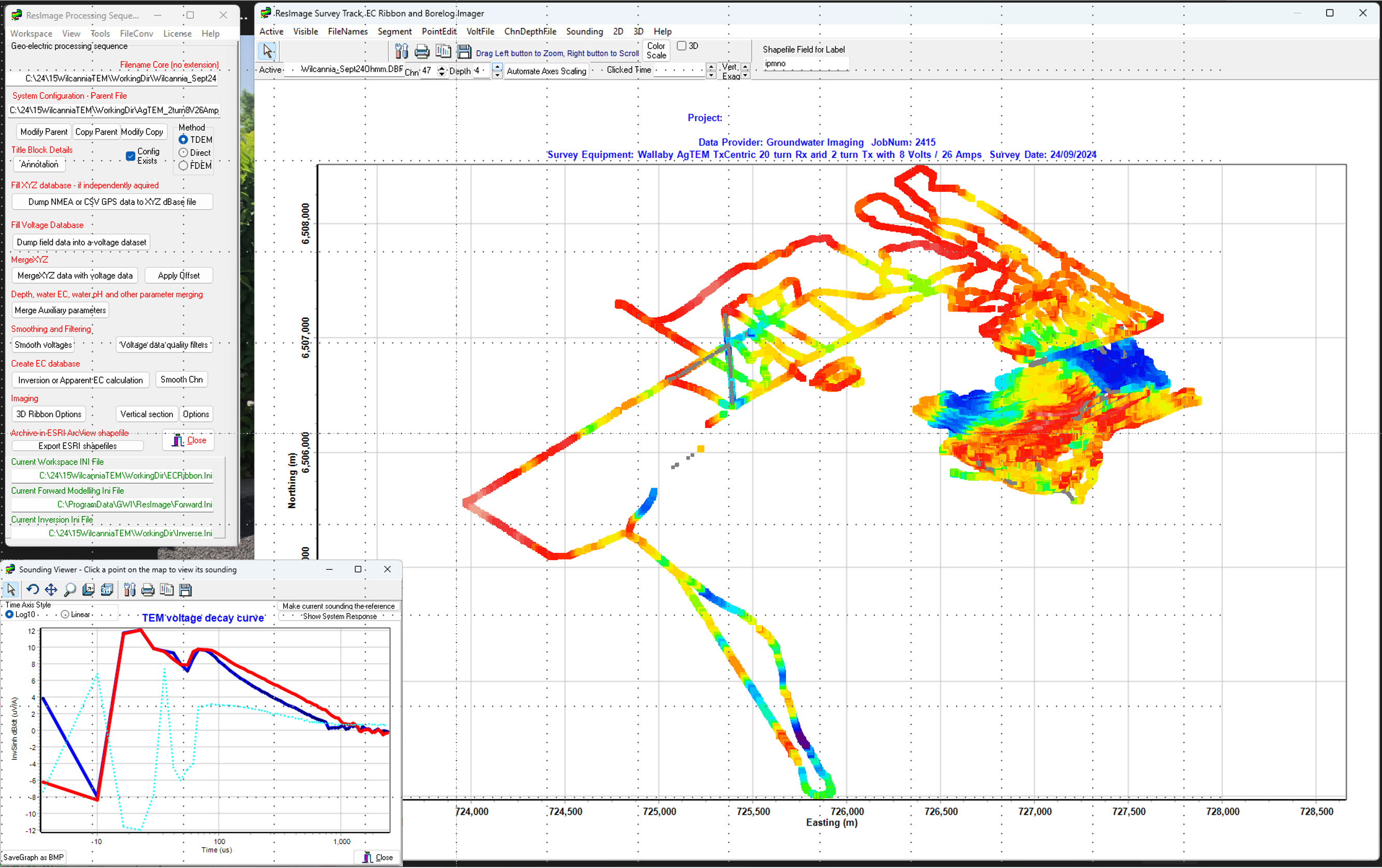Click the exit door icon on the processing Close button

pyautogui.click(x=178, y=440)
